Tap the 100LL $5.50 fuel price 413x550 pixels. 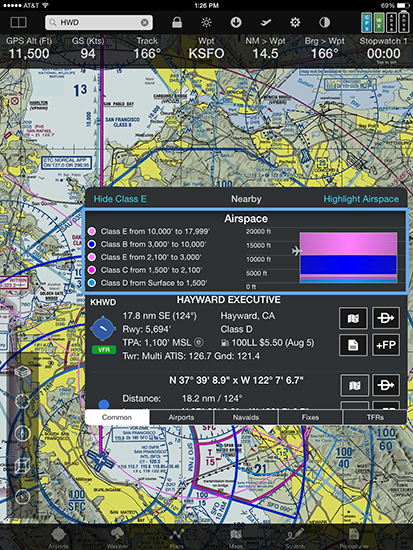pos(267,343)
